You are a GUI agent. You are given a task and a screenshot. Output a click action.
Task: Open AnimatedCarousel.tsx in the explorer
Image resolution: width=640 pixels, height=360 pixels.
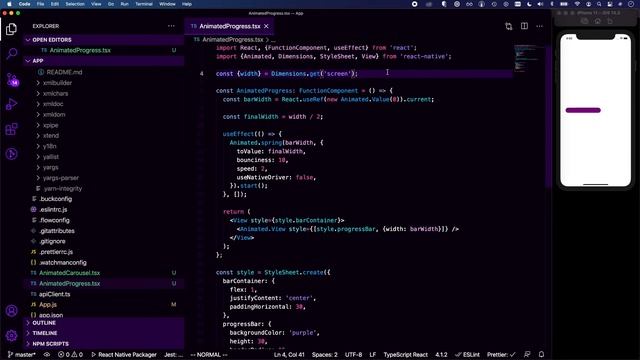pos(69,273)
